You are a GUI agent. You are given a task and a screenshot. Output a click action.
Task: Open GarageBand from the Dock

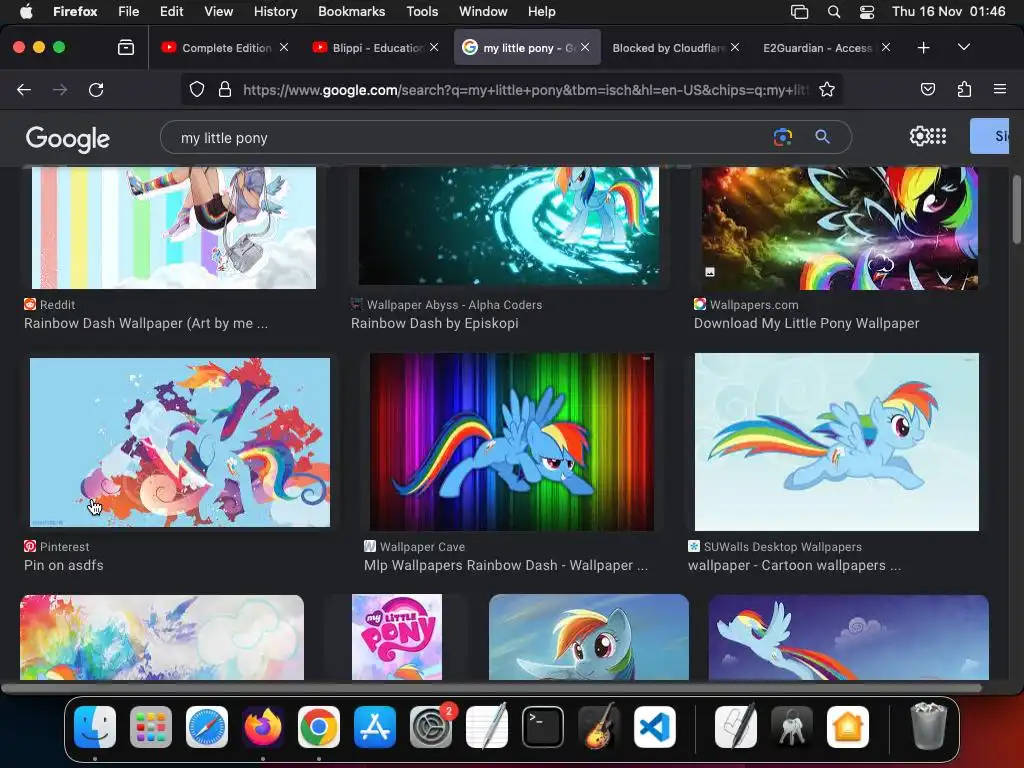pos(599,727)
